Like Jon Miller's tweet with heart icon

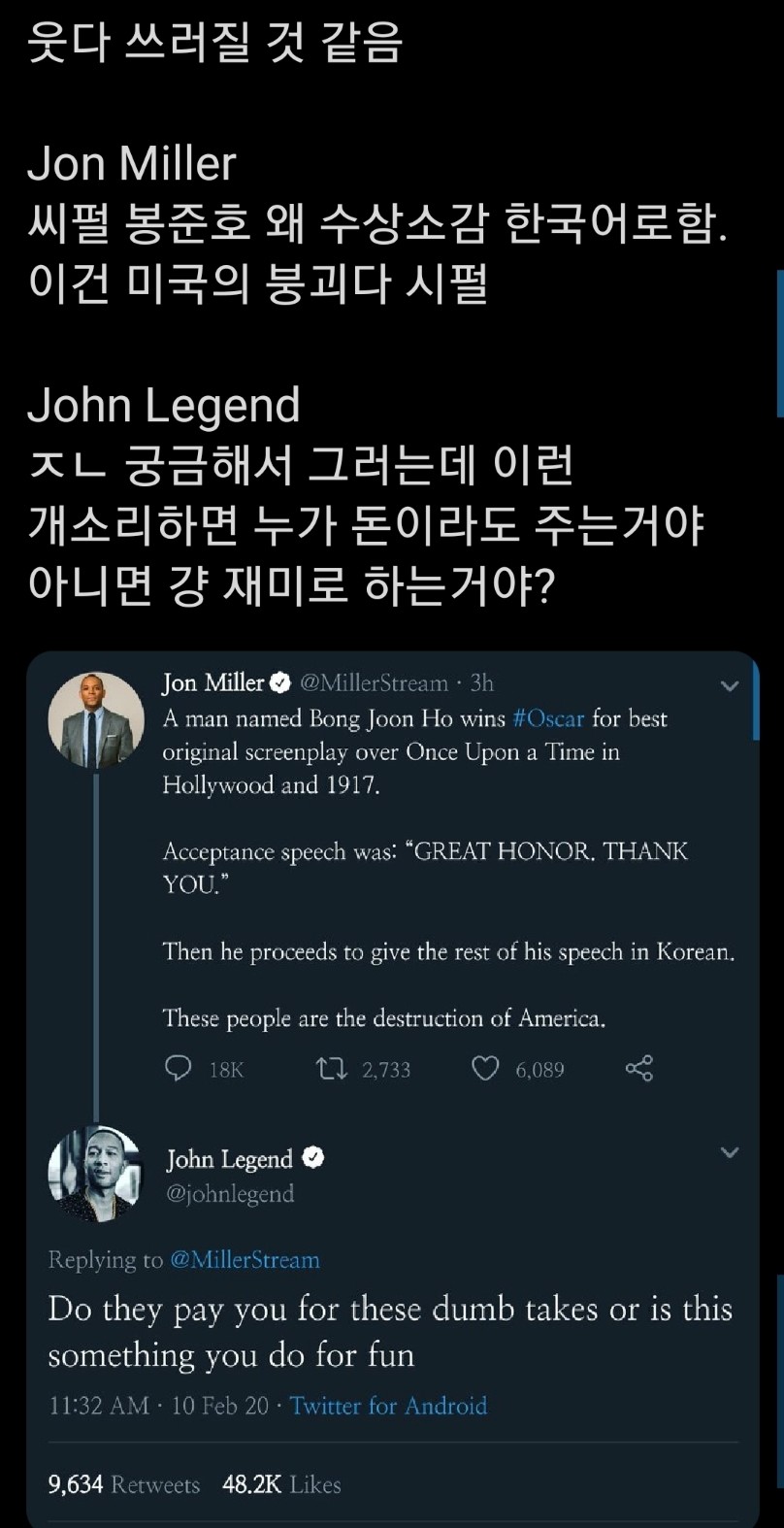484,1069
